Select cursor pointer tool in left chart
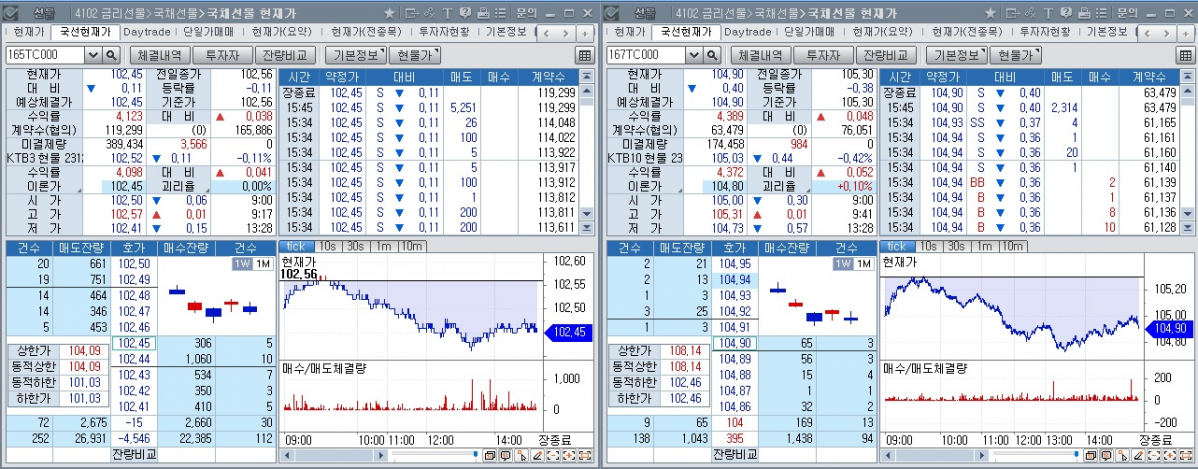This screenshot has height=469, width=1198. [x=521, y=455]
